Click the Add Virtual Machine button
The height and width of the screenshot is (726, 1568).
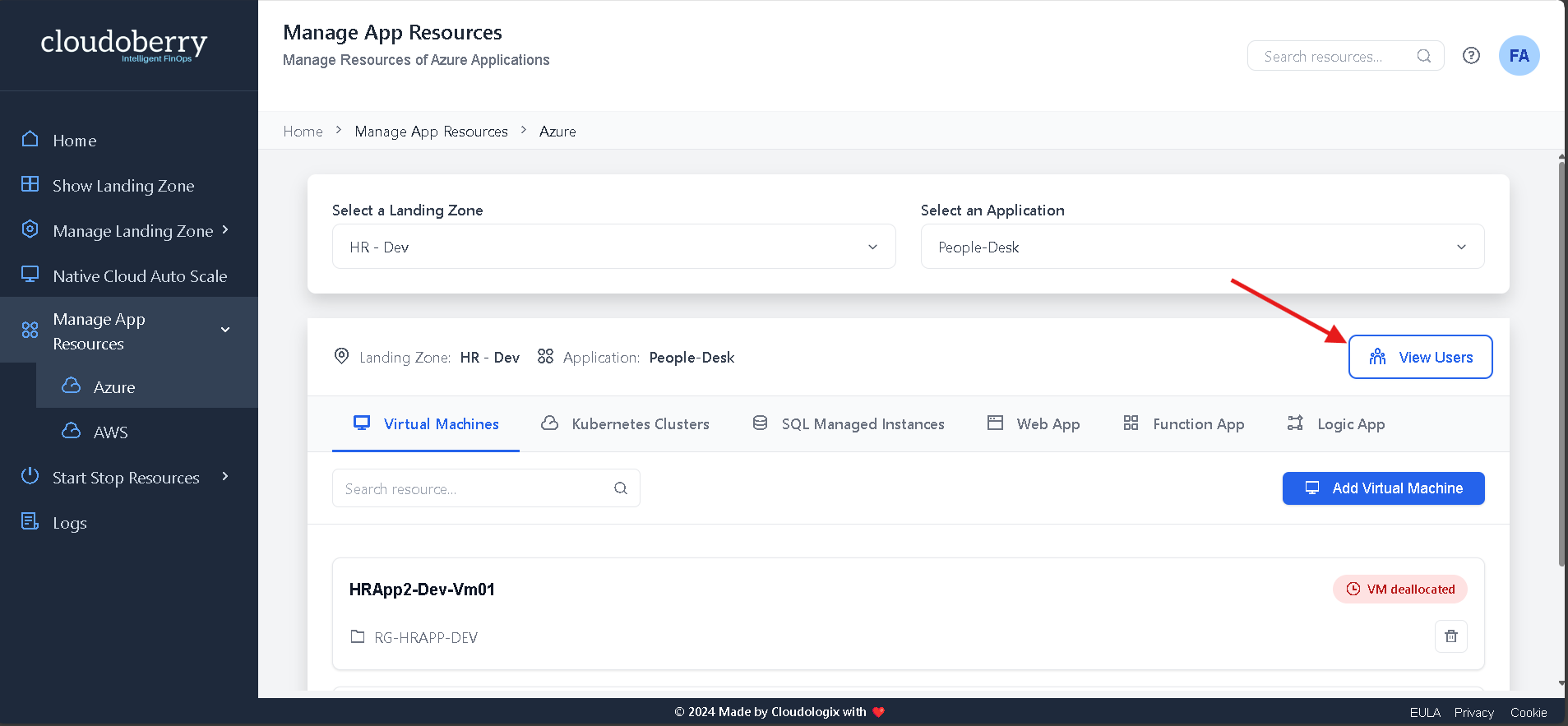click(1384, 488)
